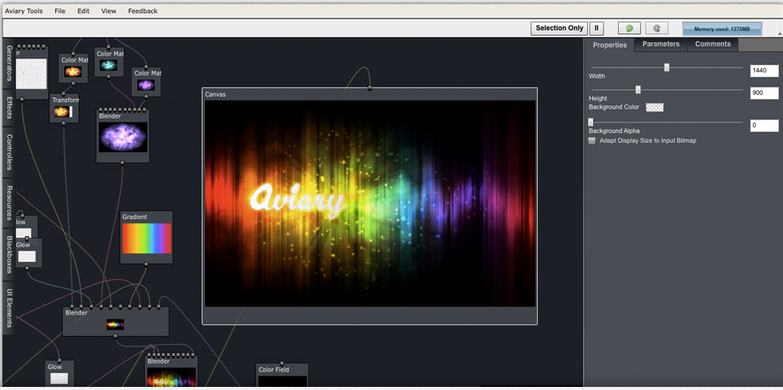
Task: Expand the Generators side panel
Action: pos(9,63)
